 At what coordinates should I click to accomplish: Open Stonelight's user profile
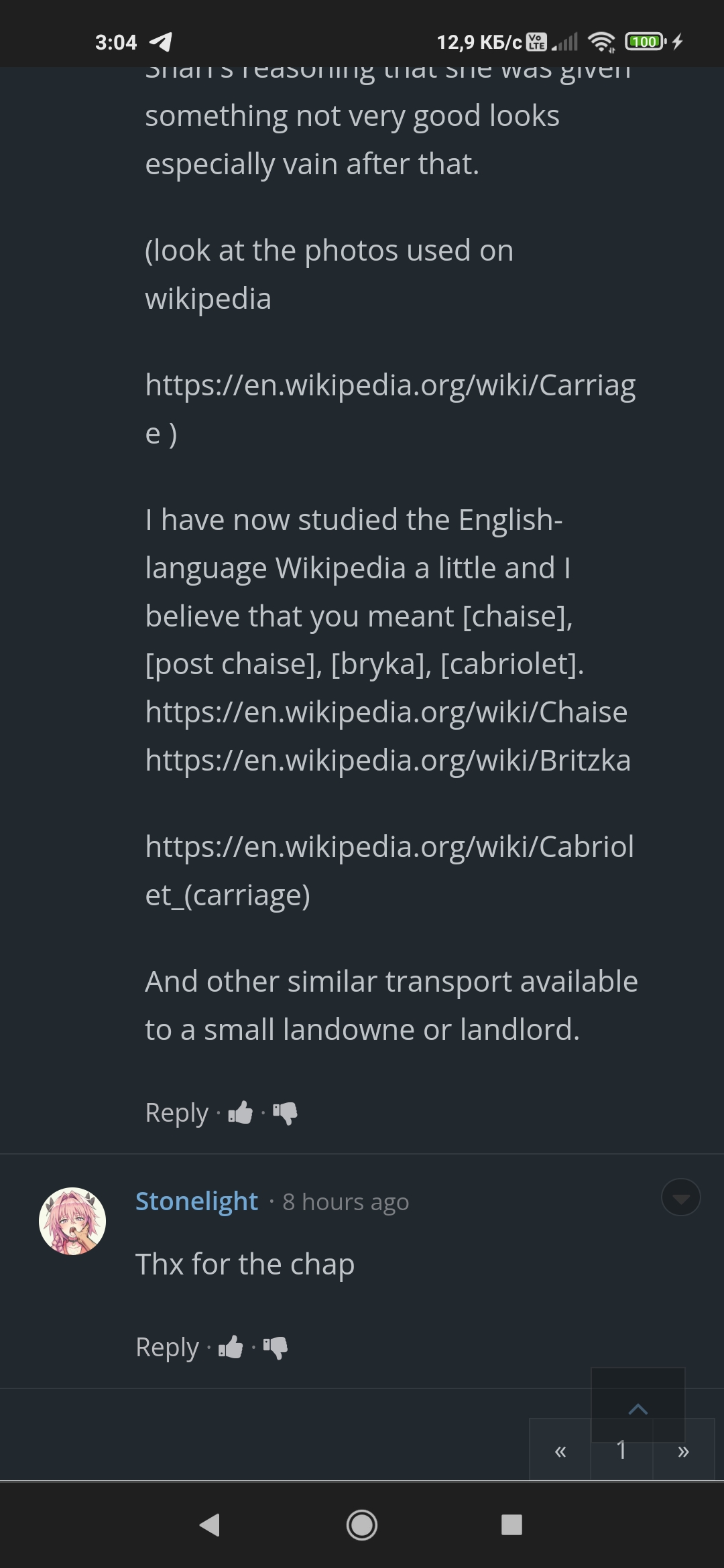coord(196,1201)
